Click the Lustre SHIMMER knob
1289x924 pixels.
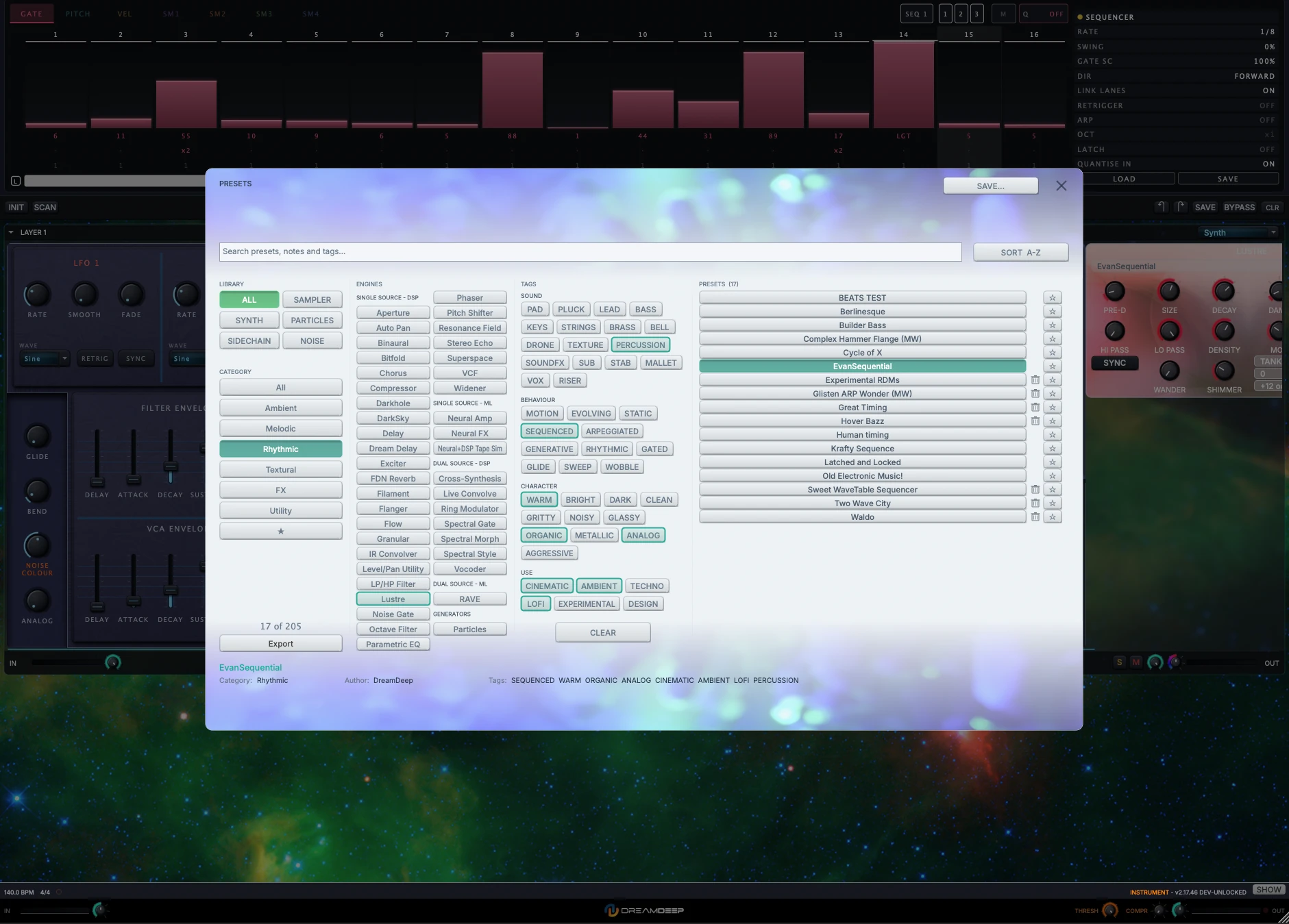[x=1224, y=371]
